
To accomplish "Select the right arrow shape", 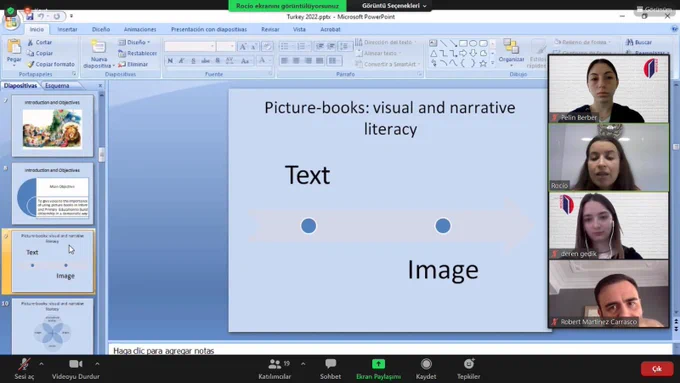I will click(463, 53).
